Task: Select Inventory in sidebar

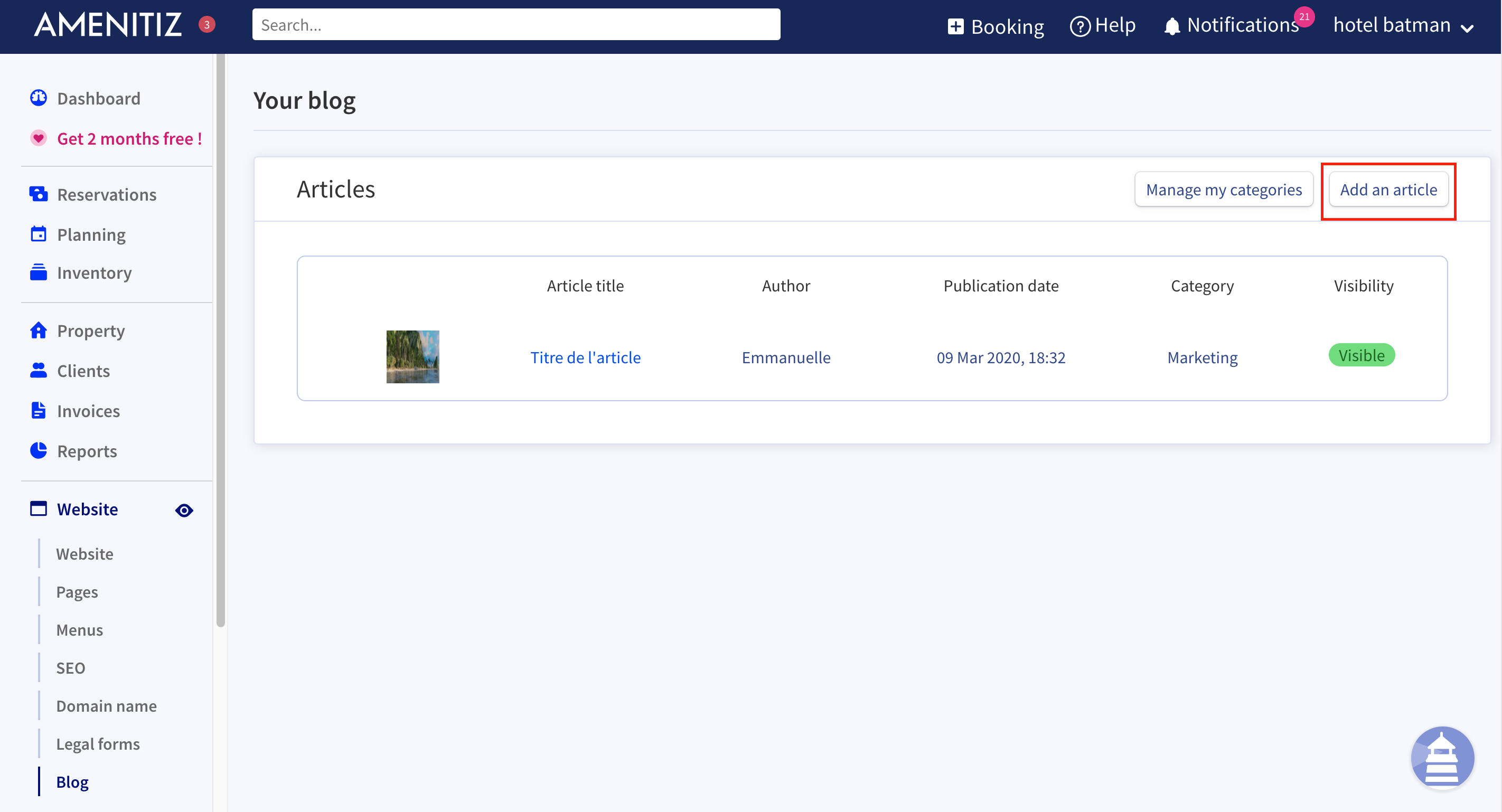Action: click(x=95, y=273)
